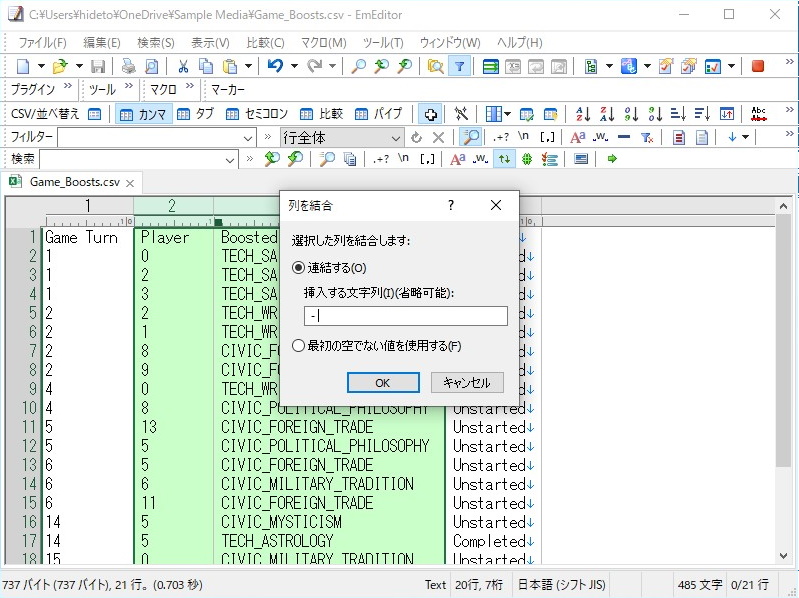Click the CSV Converter plus icon

tap(431, 114)
